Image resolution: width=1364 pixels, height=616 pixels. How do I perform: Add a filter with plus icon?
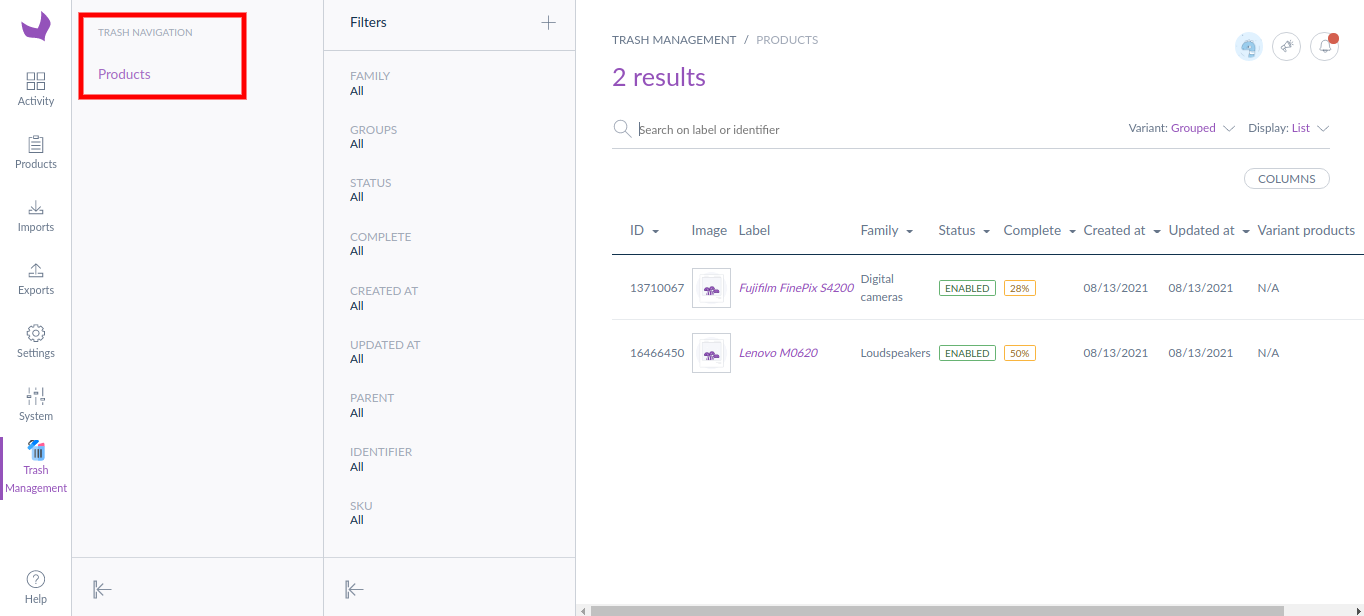pos(548,22)
